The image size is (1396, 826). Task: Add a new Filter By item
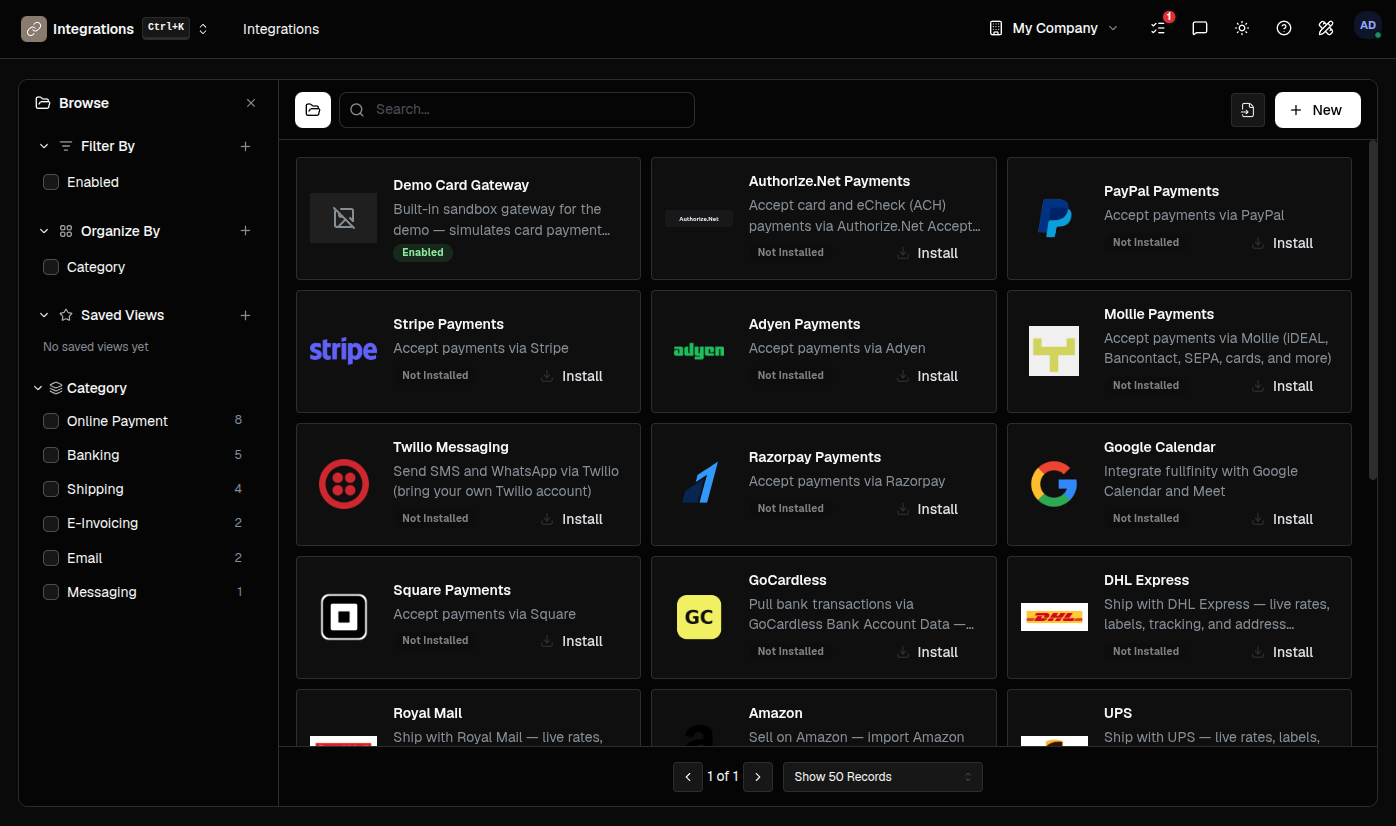[245, 146]
